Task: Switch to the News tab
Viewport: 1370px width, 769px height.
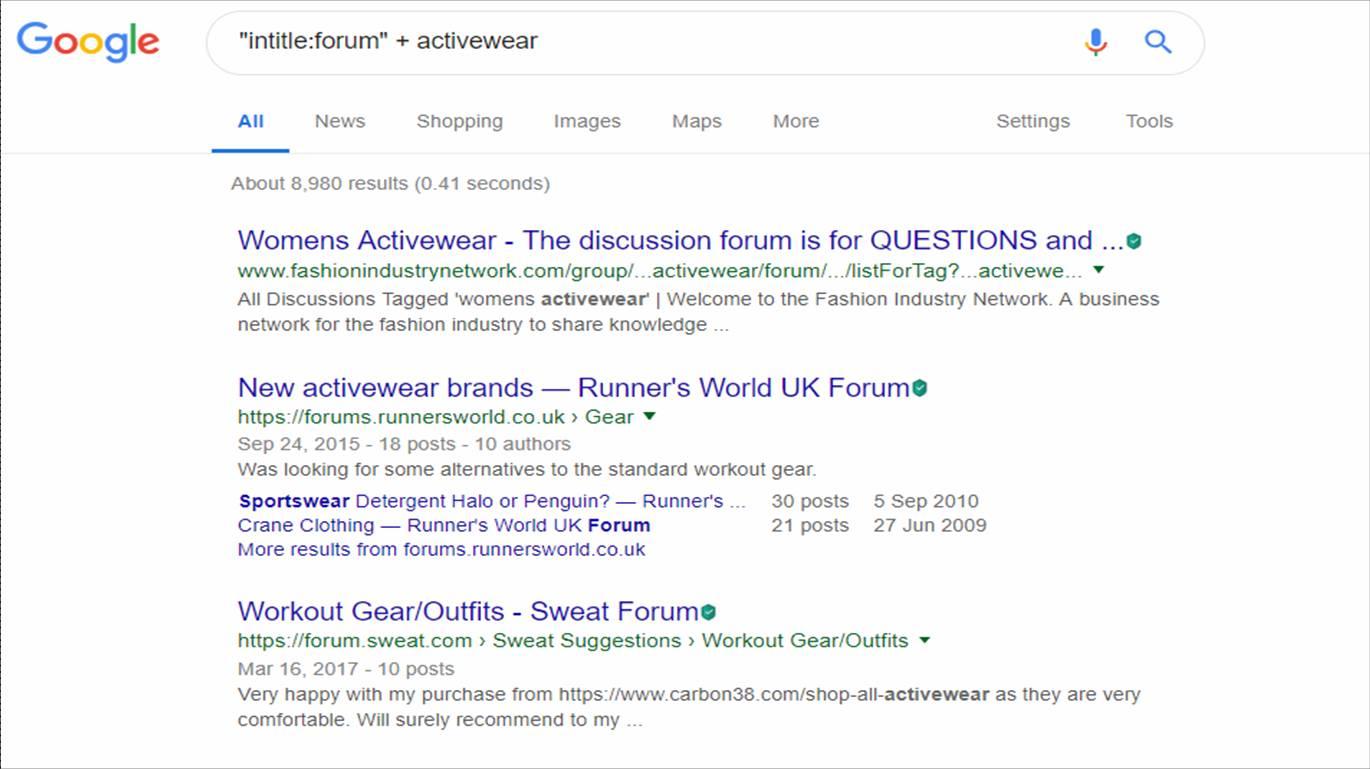Action: click(x=340, y=121)
